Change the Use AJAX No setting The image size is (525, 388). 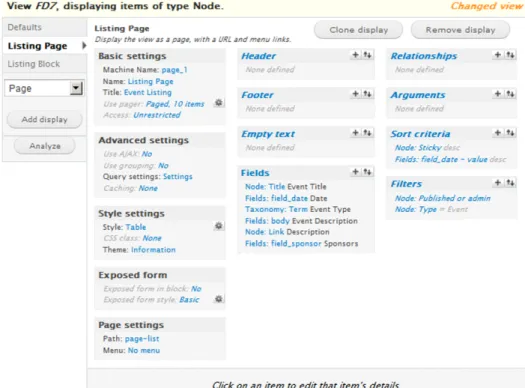click(x=147, y=154)
